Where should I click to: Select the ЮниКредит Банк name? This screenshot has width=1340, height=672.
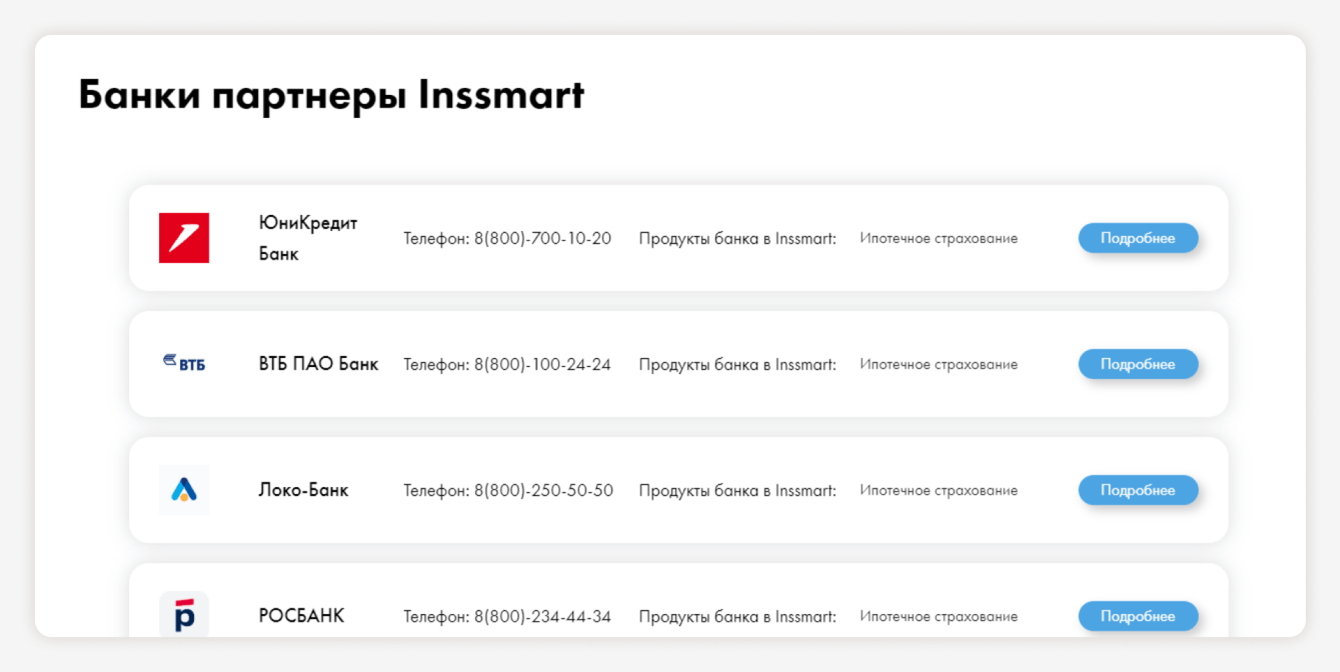(308, 238)
